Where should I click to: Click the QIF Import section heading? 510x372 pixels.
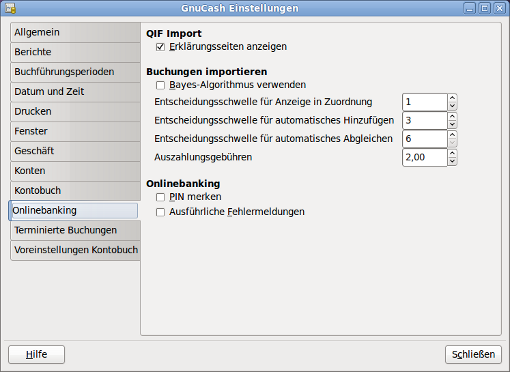(x=174, y=33)
